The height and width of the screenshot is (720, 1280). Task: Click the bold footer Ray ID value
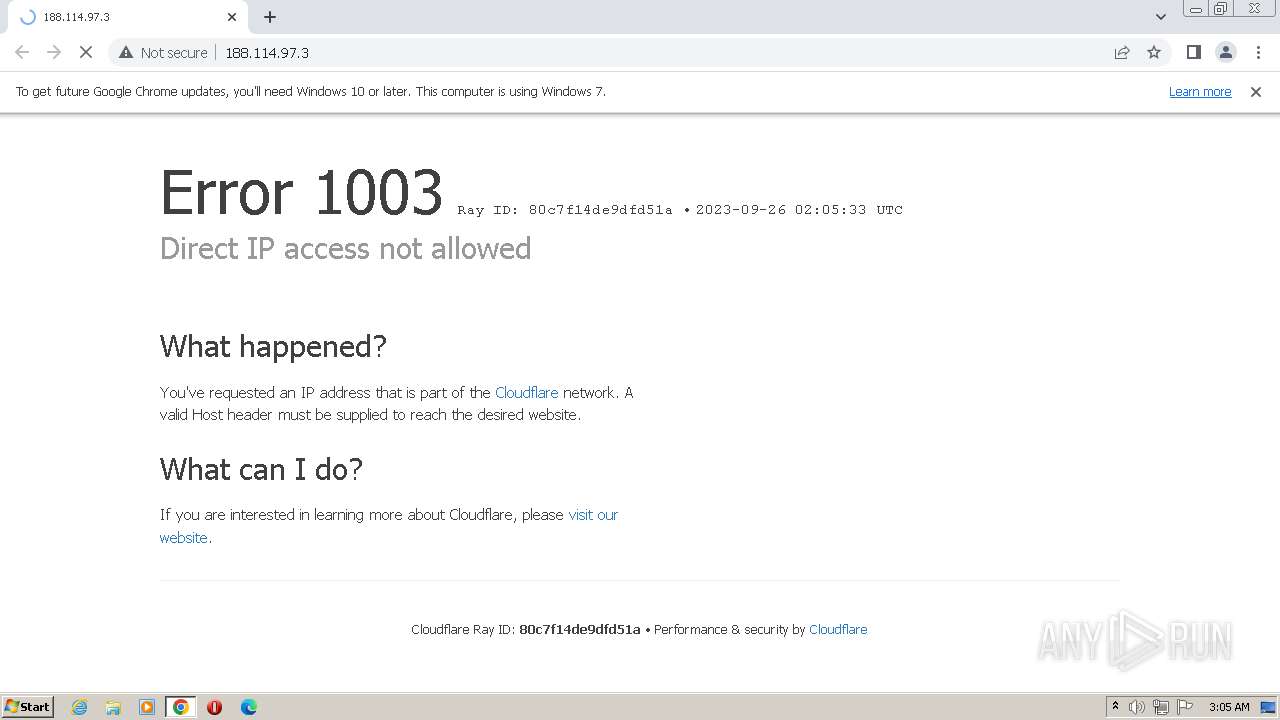(580, 629)
